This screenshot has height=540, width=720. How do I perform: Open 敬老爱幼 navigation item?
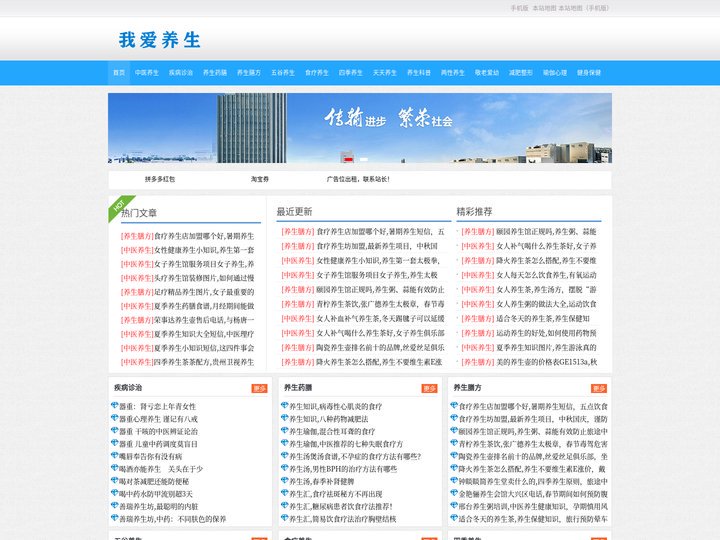coord(487,73)
